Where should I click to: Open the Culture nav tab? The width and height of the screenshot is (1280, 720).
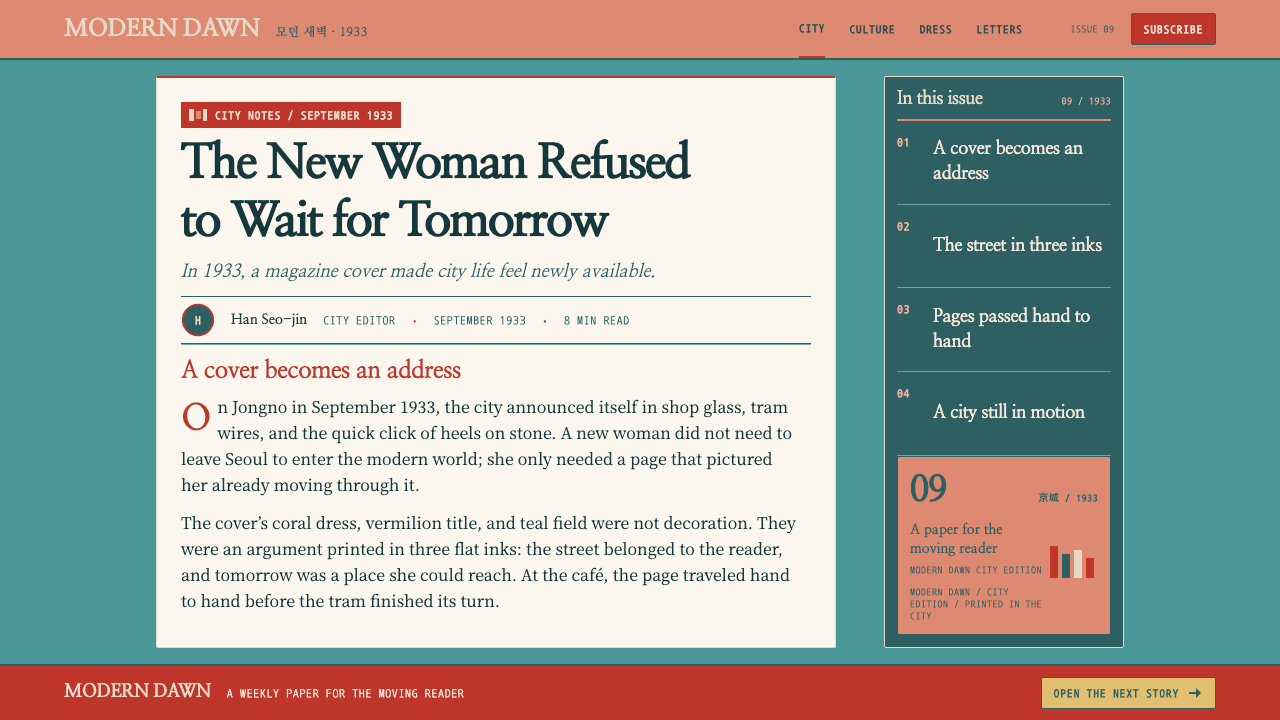coord(872,30)
